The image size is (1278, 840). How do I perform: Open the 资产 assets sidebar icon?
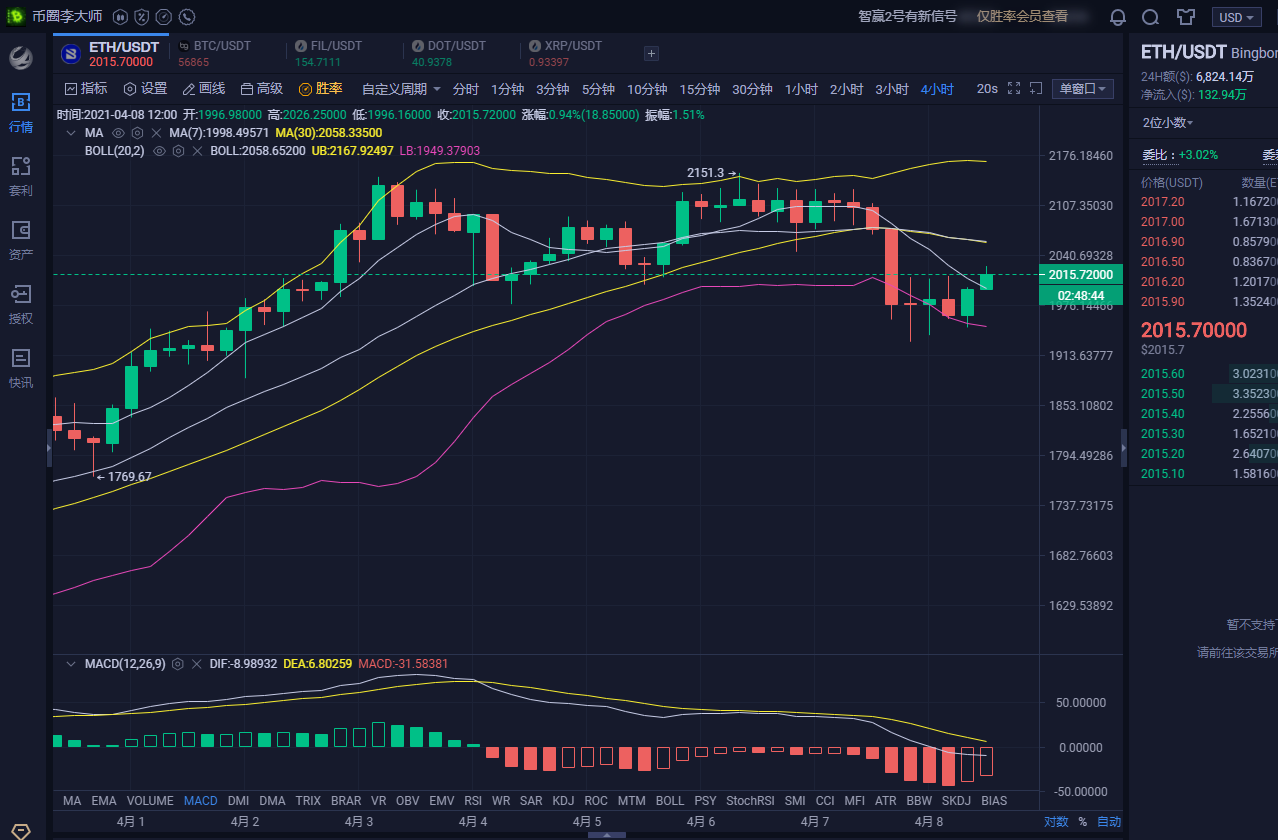coord(21,240)
